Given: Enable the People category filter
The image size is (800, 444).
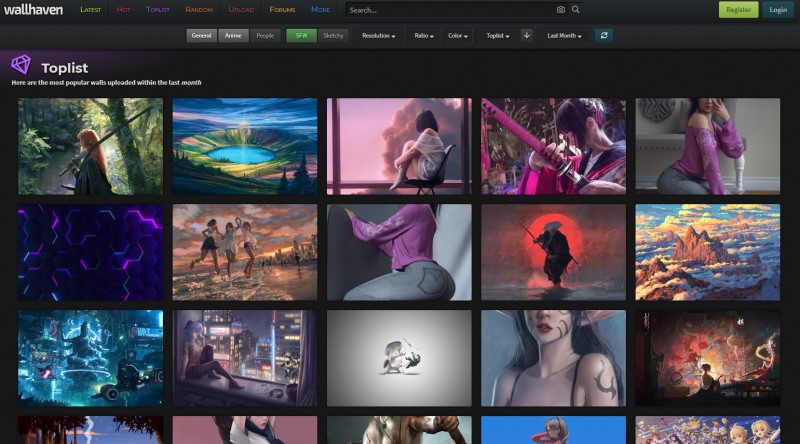Looking at the screenshot, I should [x=265, y=35].
